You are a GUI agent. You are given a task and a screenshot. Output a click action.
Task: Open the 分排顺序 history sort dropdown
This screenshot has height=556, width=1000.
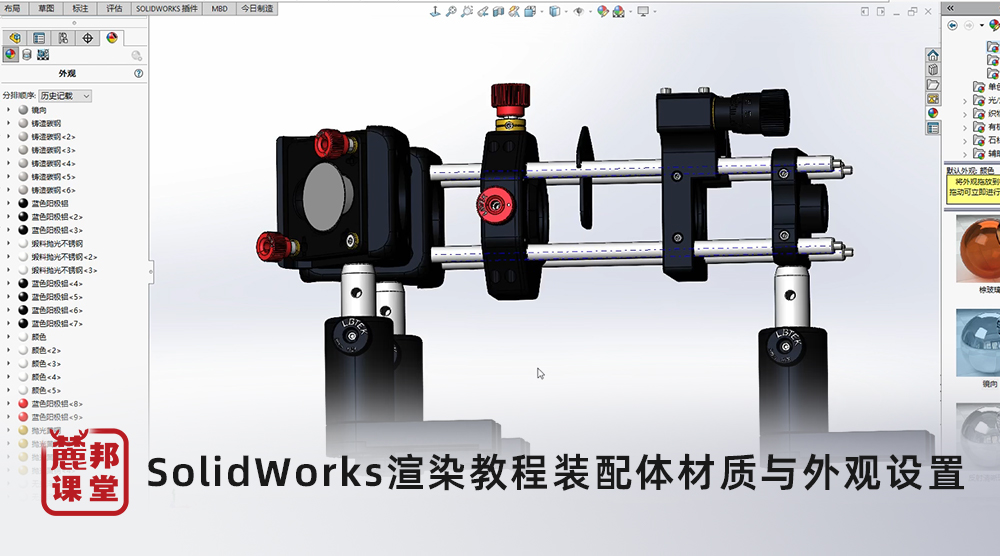coord(65,96)
